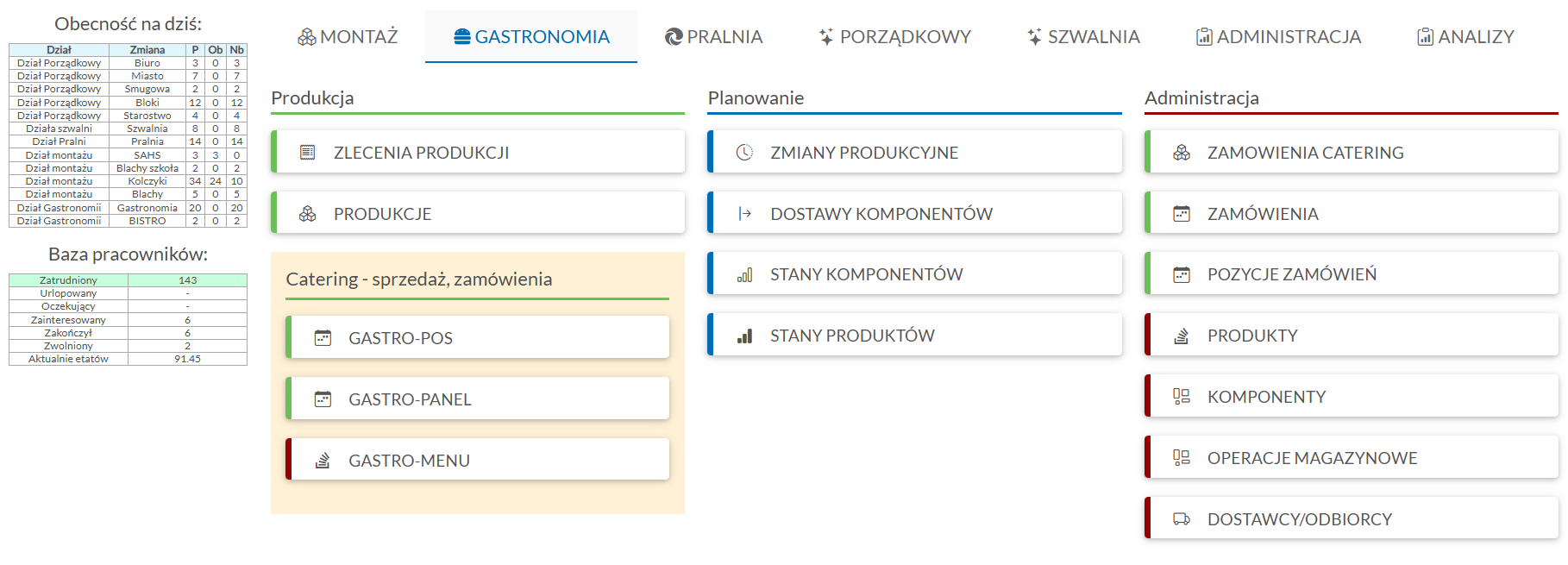Click the filled chart icon beside Stany Produktów
This screenshot has width=1568, height=565.
pyautogui.click(x=744, y=336)
